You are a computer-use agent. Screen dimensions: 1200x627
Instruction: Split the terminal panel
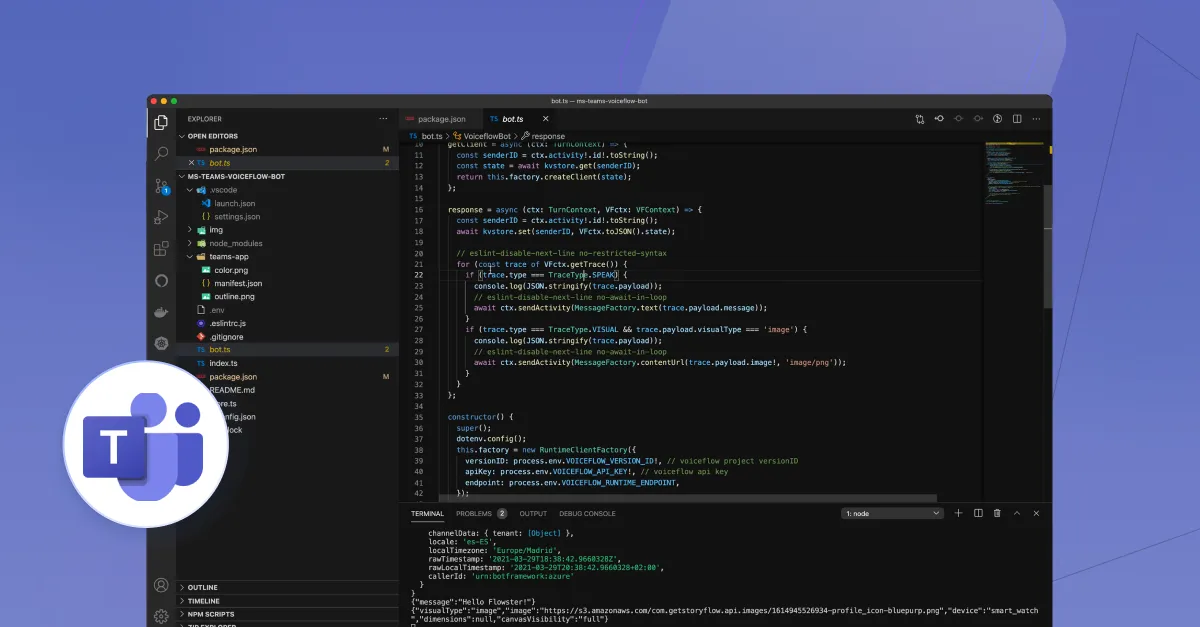pyautogui.click(x=978, y=513)
